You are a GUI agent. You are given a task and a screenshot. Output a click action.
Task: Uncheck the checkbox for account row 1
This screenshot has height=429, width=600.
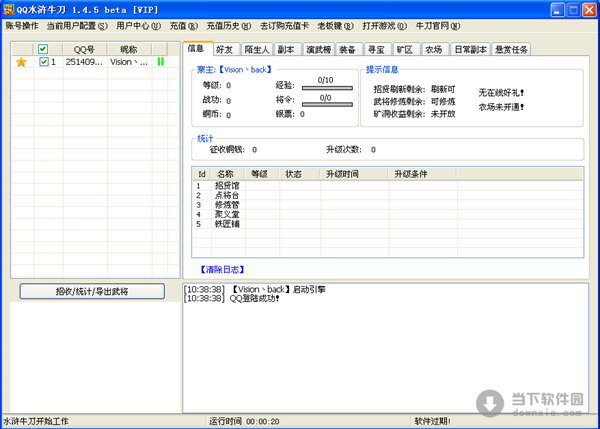43,62
